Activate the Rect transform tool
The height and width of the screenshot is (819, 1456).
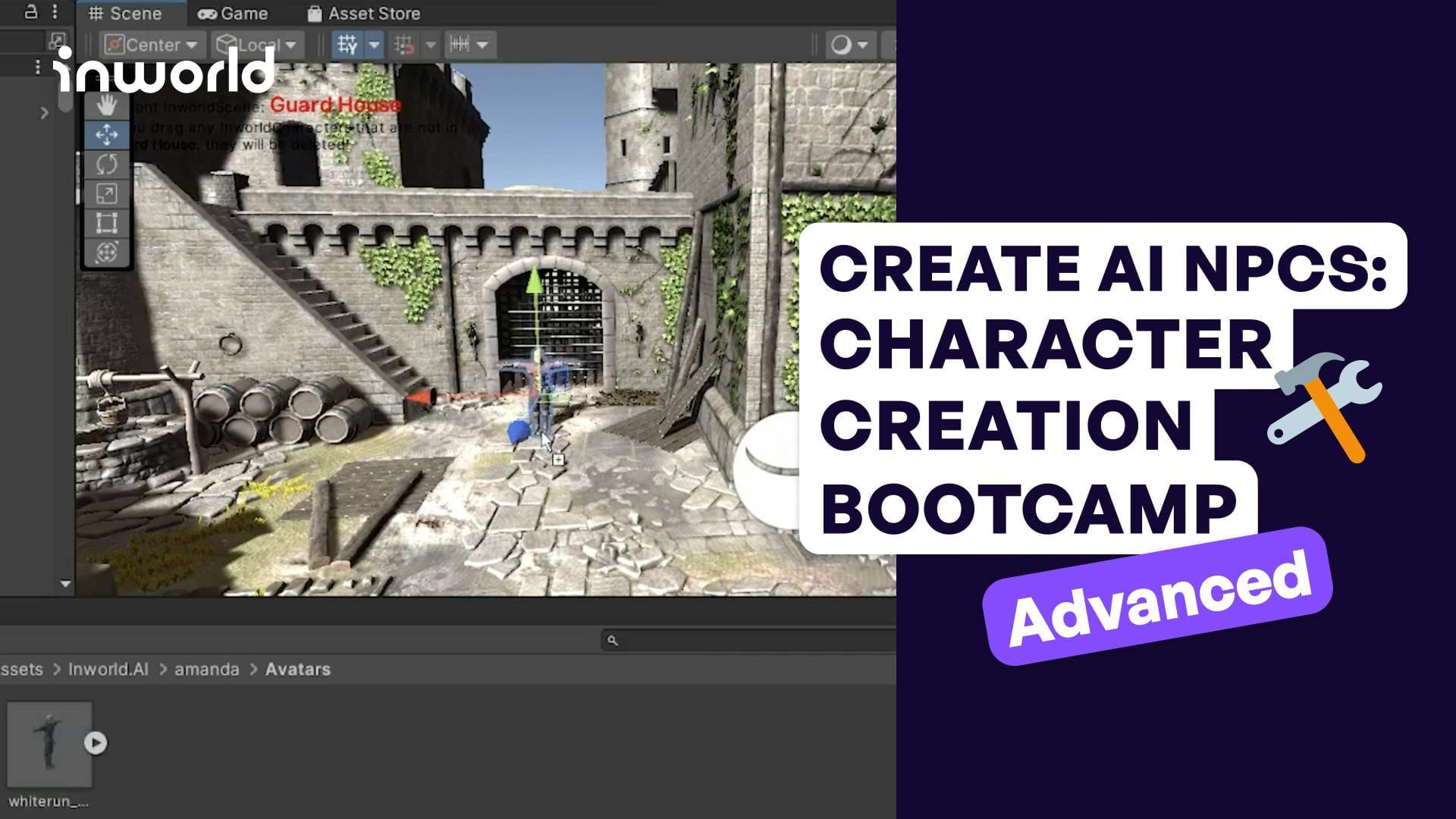(x=106, y=224)
